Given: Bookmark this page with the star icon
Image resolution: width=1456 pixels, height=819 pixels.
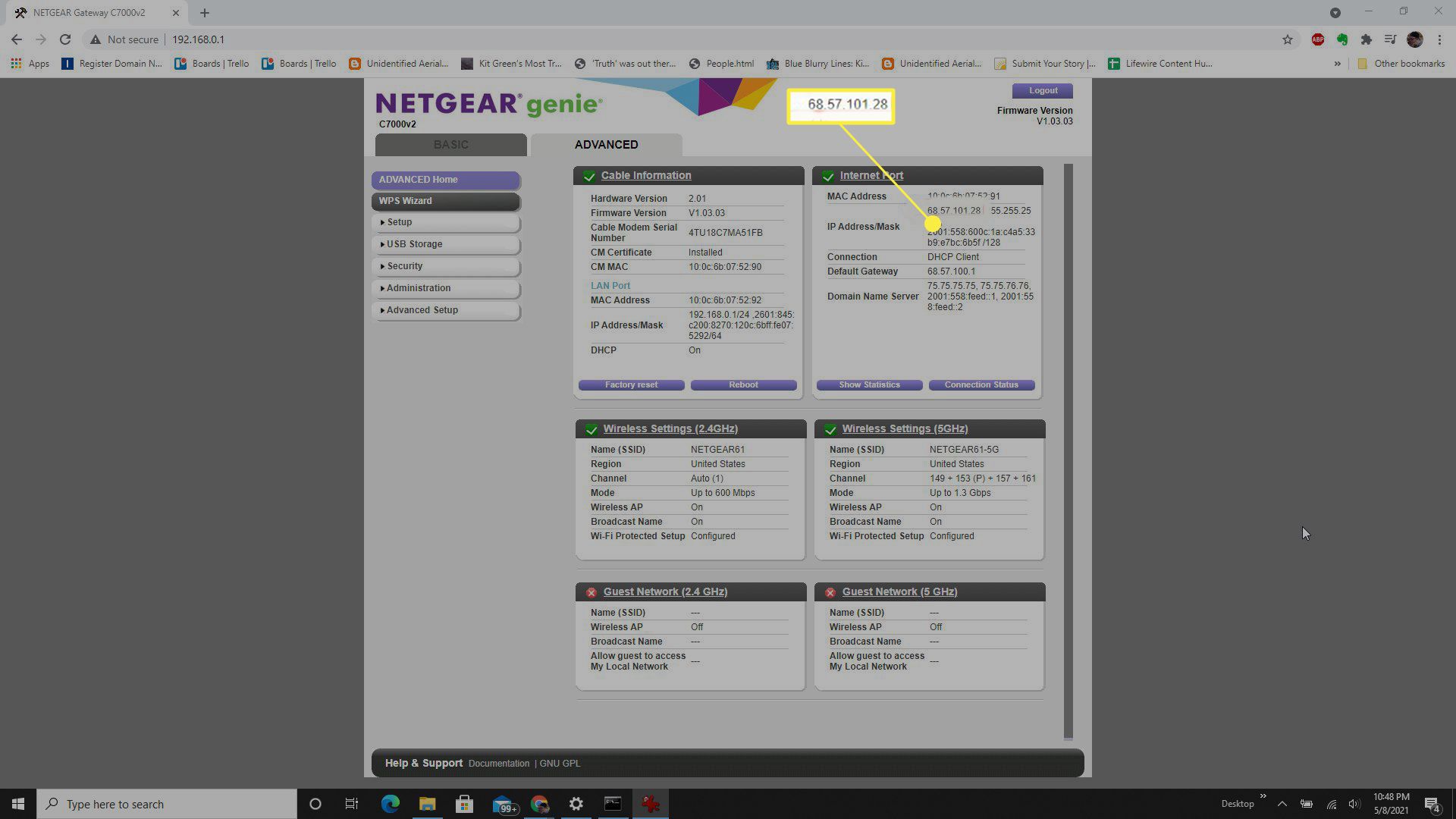Looking at the screenshot, I should click(x=1287, y=39).
